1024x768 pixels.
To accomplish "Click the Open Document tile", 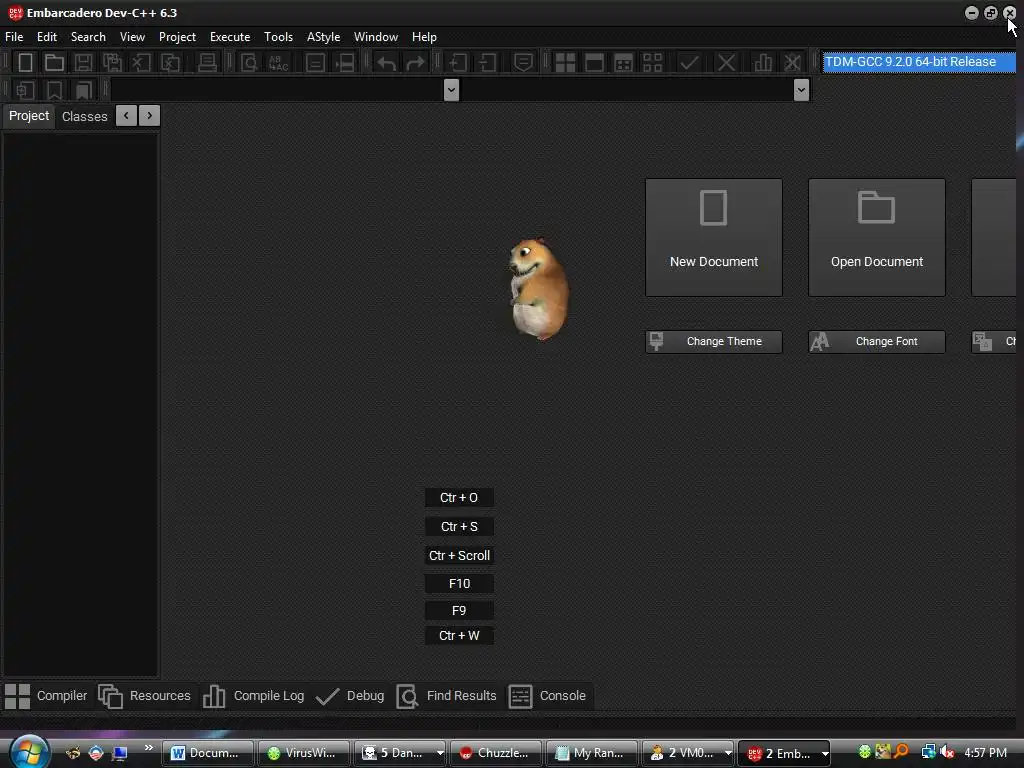I will coord(876,238).
